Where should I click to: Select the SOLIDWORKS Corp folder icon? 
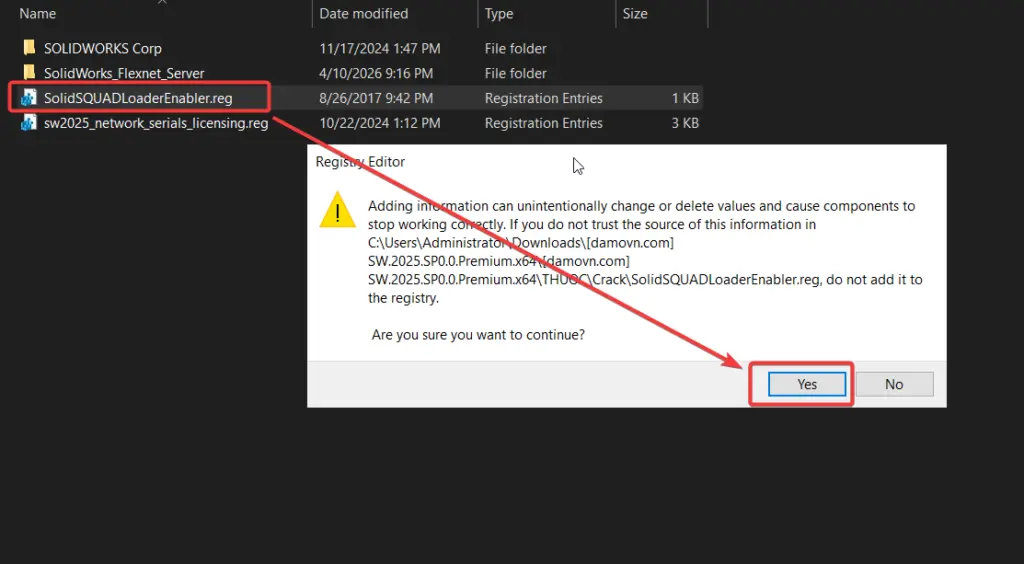(x=29, y=48)
